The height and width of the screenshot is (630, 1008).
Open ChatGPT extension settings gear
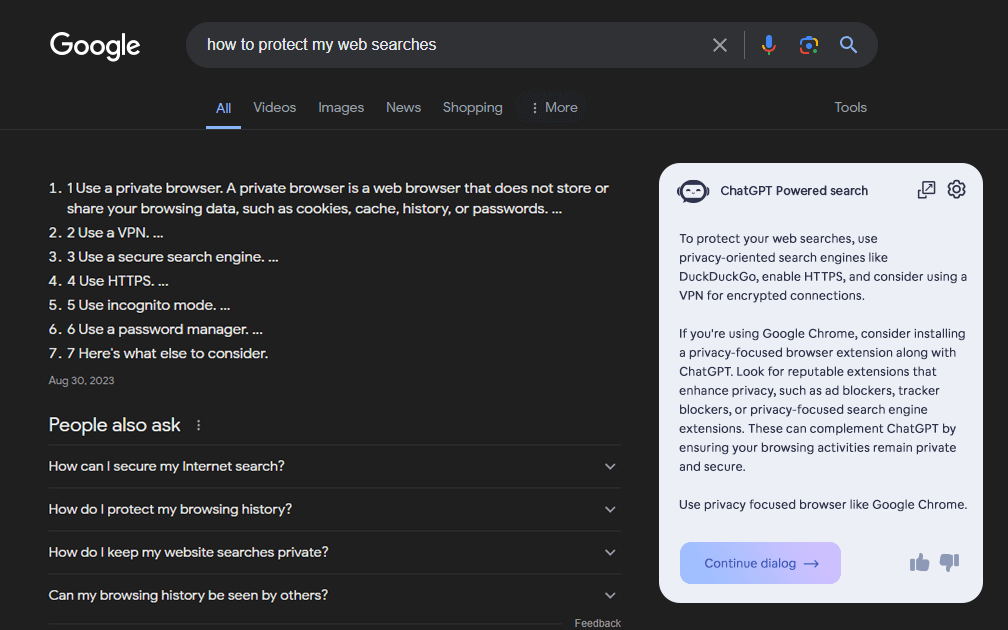957,190
